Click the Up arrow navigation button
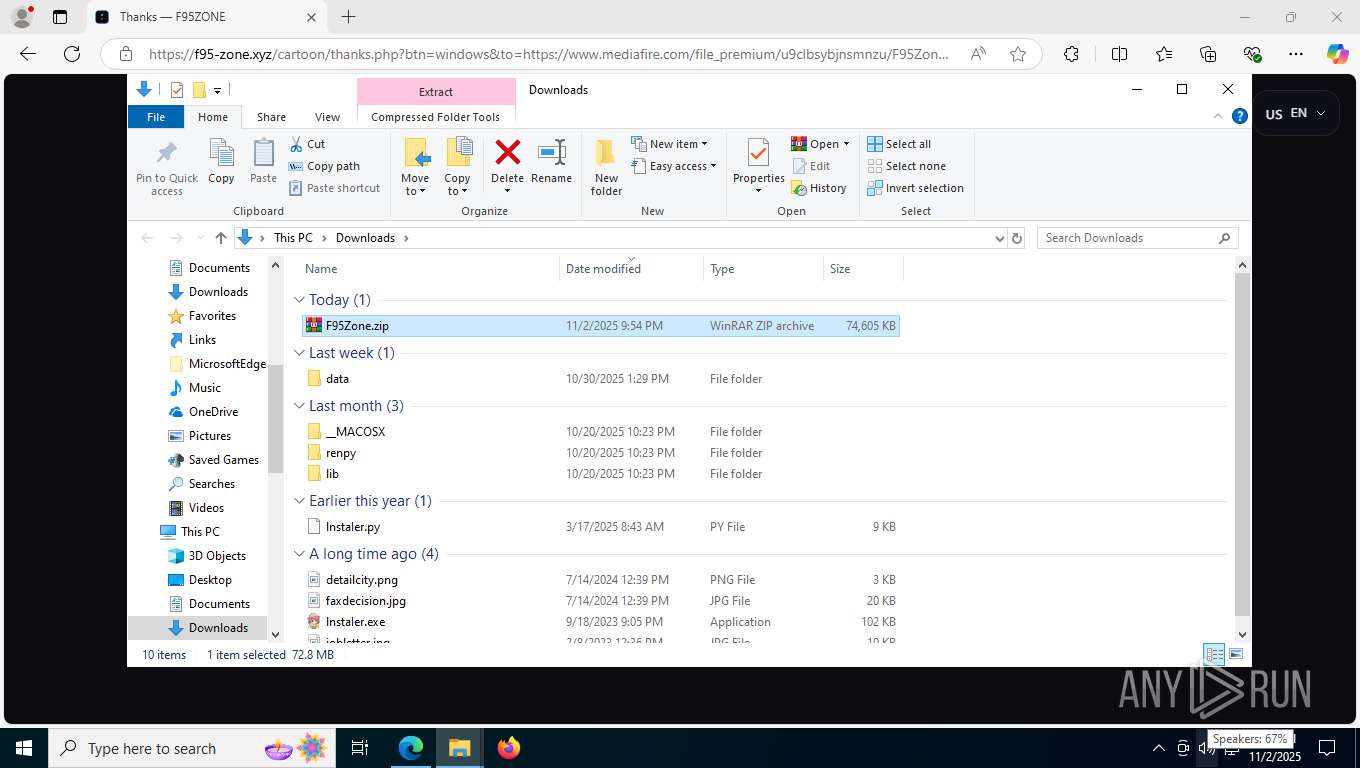The width and height of the screenshot is (1360, 768). click(221, 238)
